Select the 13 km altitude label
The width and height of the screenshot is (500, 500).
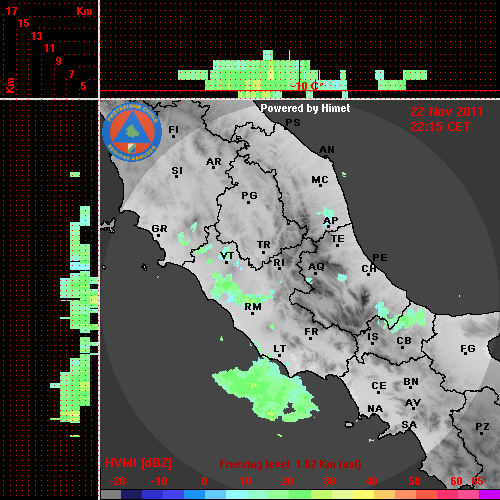tap(37, 36)
